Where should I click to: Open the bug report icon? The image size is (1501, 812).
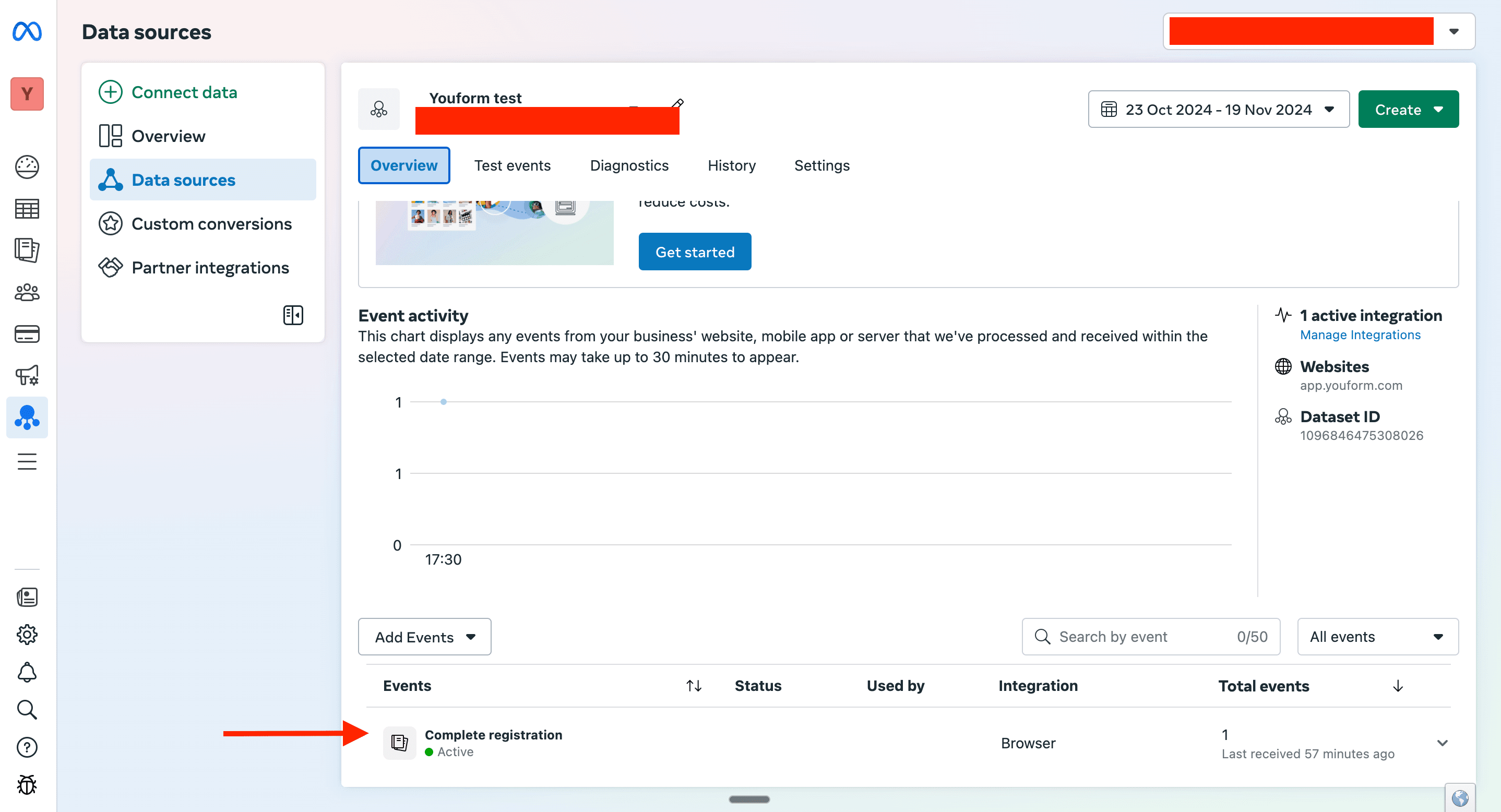(x=27, y=785)
